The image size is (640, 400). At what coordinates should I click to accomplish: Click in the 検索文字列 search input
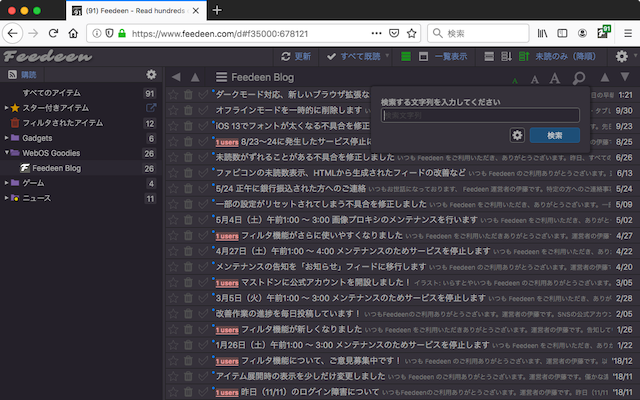(480, 116)
